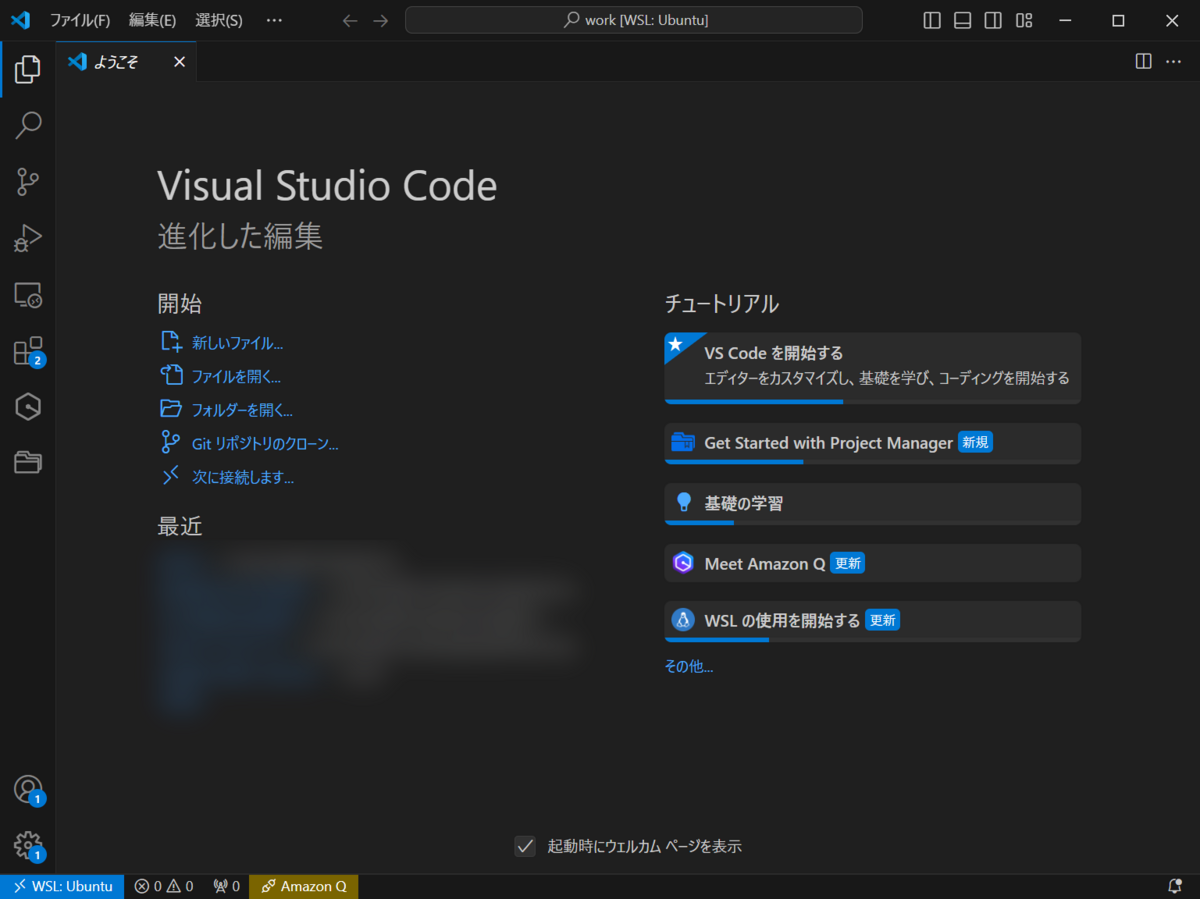Select the ようこそ tab
The width and height of the screenshot is (1200, 899).
(x=126, y=62)
